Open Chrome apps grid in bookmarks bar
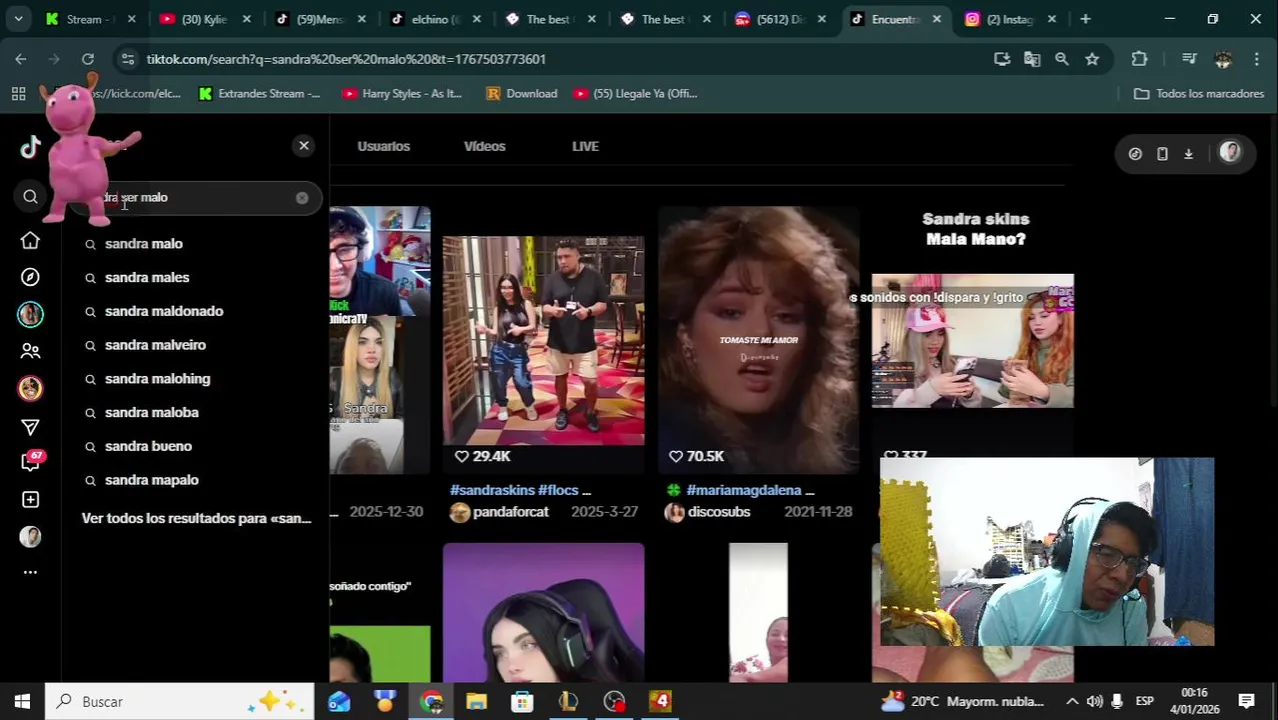This screenshot has width=1278, height=720. coord(18,93)
